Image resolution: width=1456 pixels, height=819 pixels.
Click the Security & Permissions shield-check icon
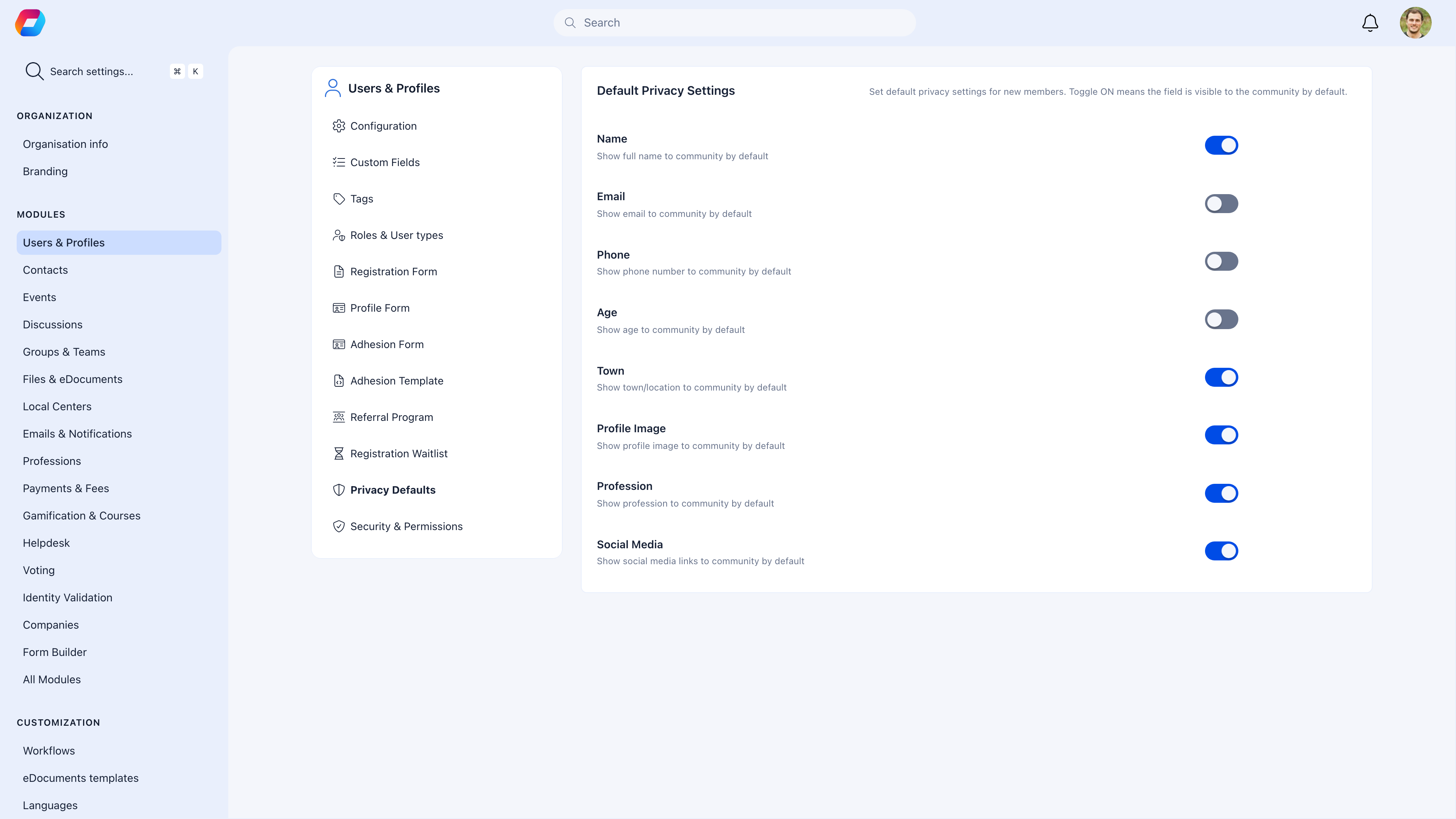click(339, 526)
